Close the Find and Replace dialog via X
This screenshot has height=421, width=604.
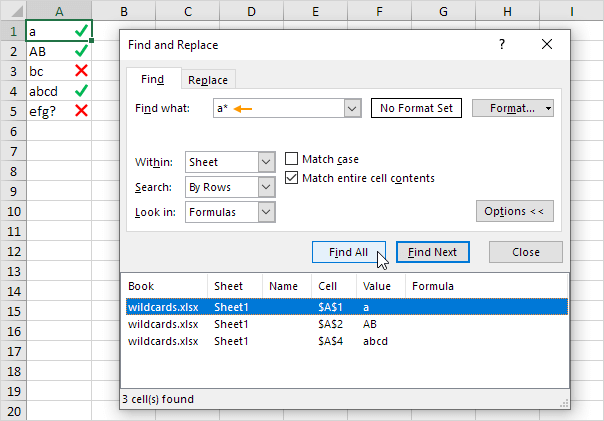[x=546, y=45]
